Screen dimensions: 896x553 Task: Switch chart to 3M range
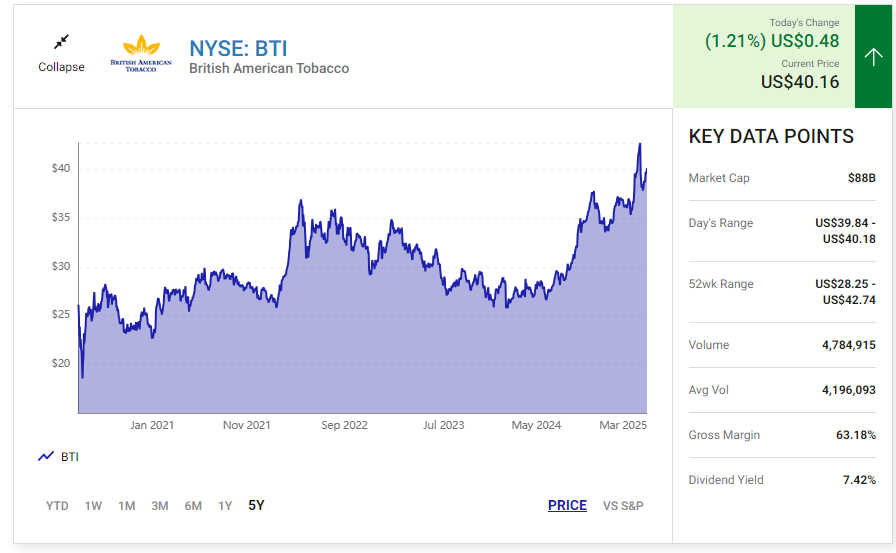click(160, 506)
